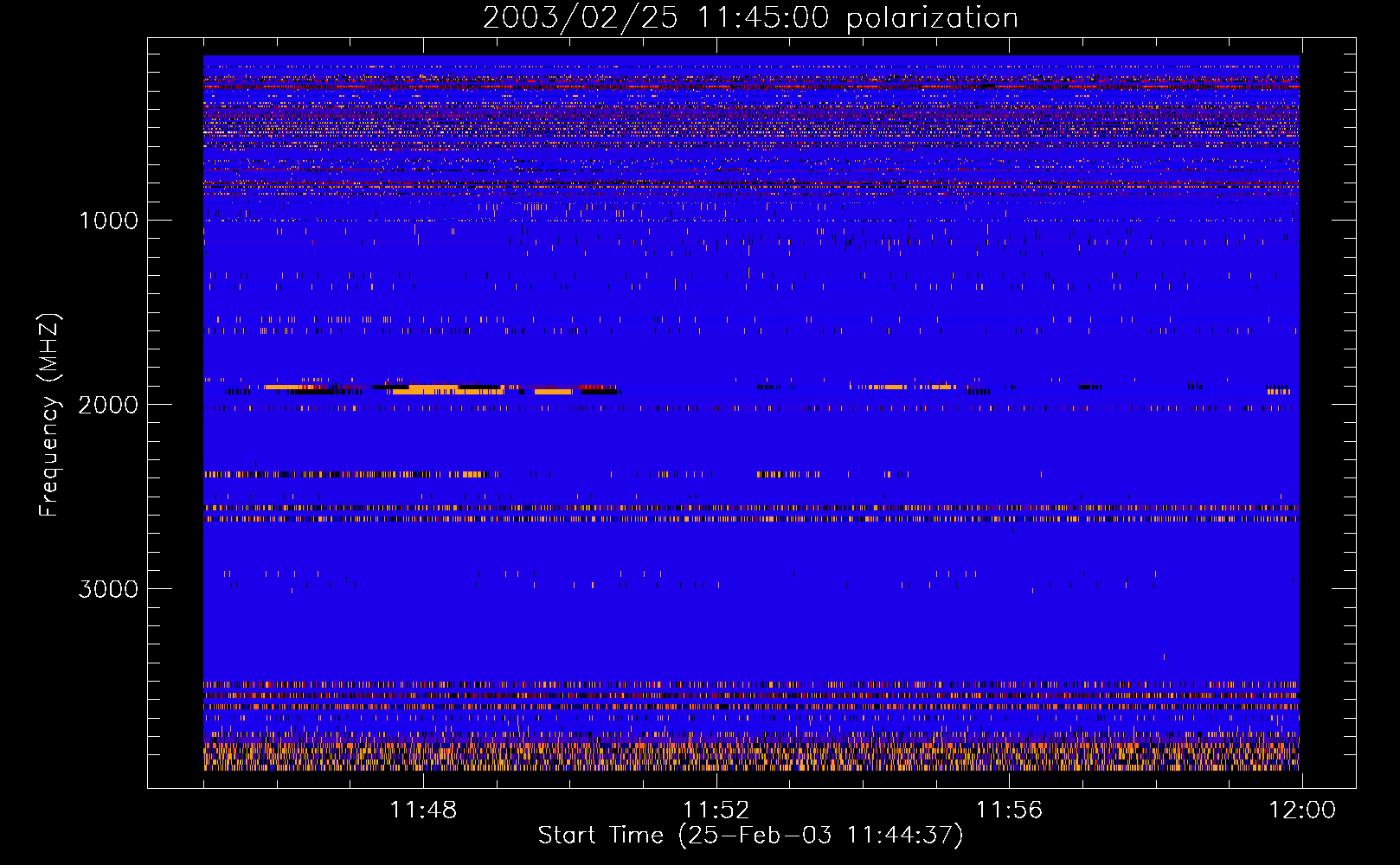Click the 12:00 time axis label
This screenshot has height=865, width=1400.
1302,811
